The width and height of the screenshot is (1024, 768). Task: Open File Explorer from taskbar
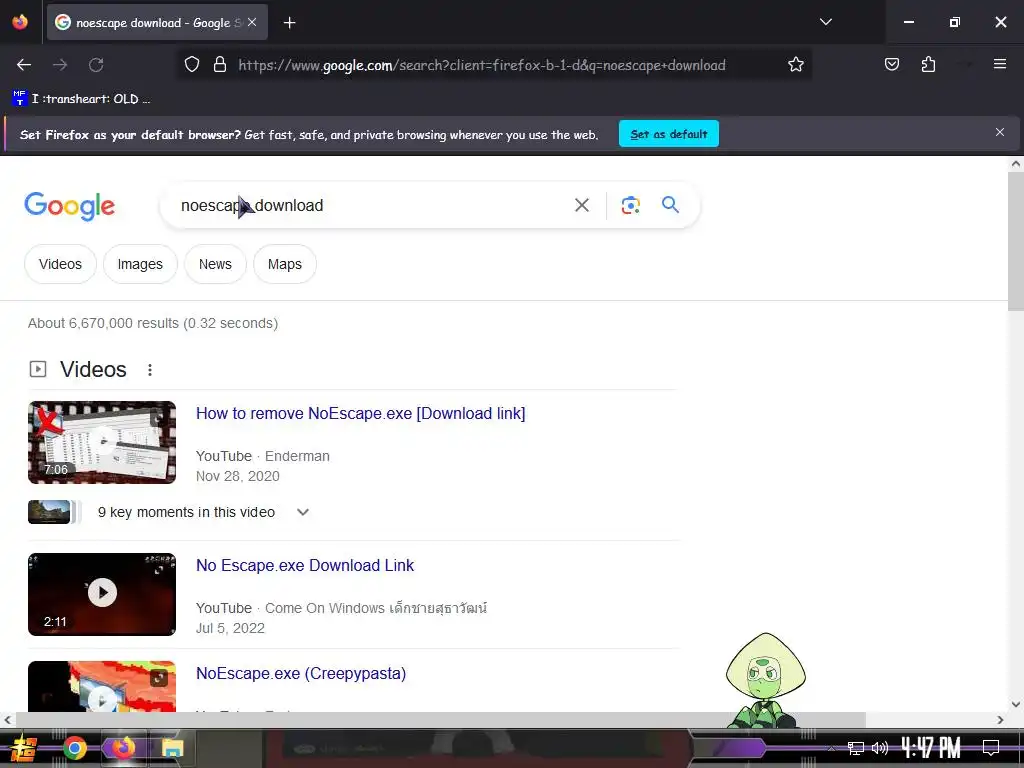(172, 748)
